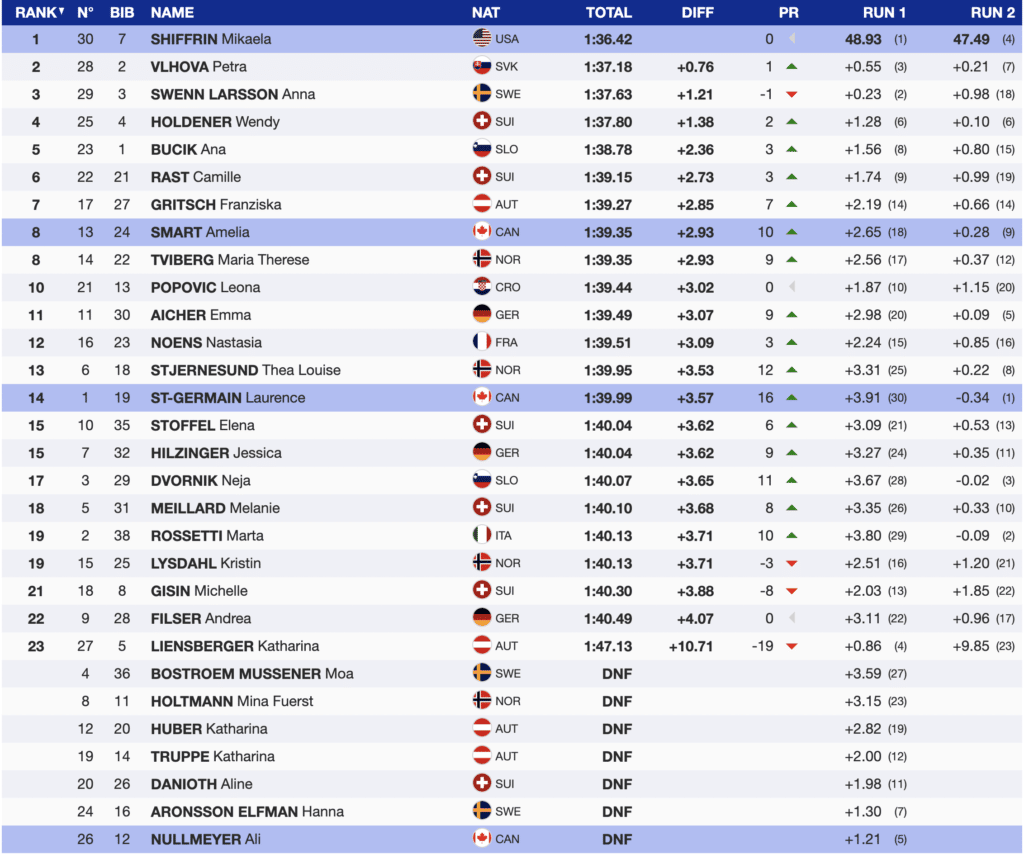The width and height of the screenshot is (1024, 854).
Task: Click the Canadian flag beside Amelia Smart
Action: [x=481, y=232]
